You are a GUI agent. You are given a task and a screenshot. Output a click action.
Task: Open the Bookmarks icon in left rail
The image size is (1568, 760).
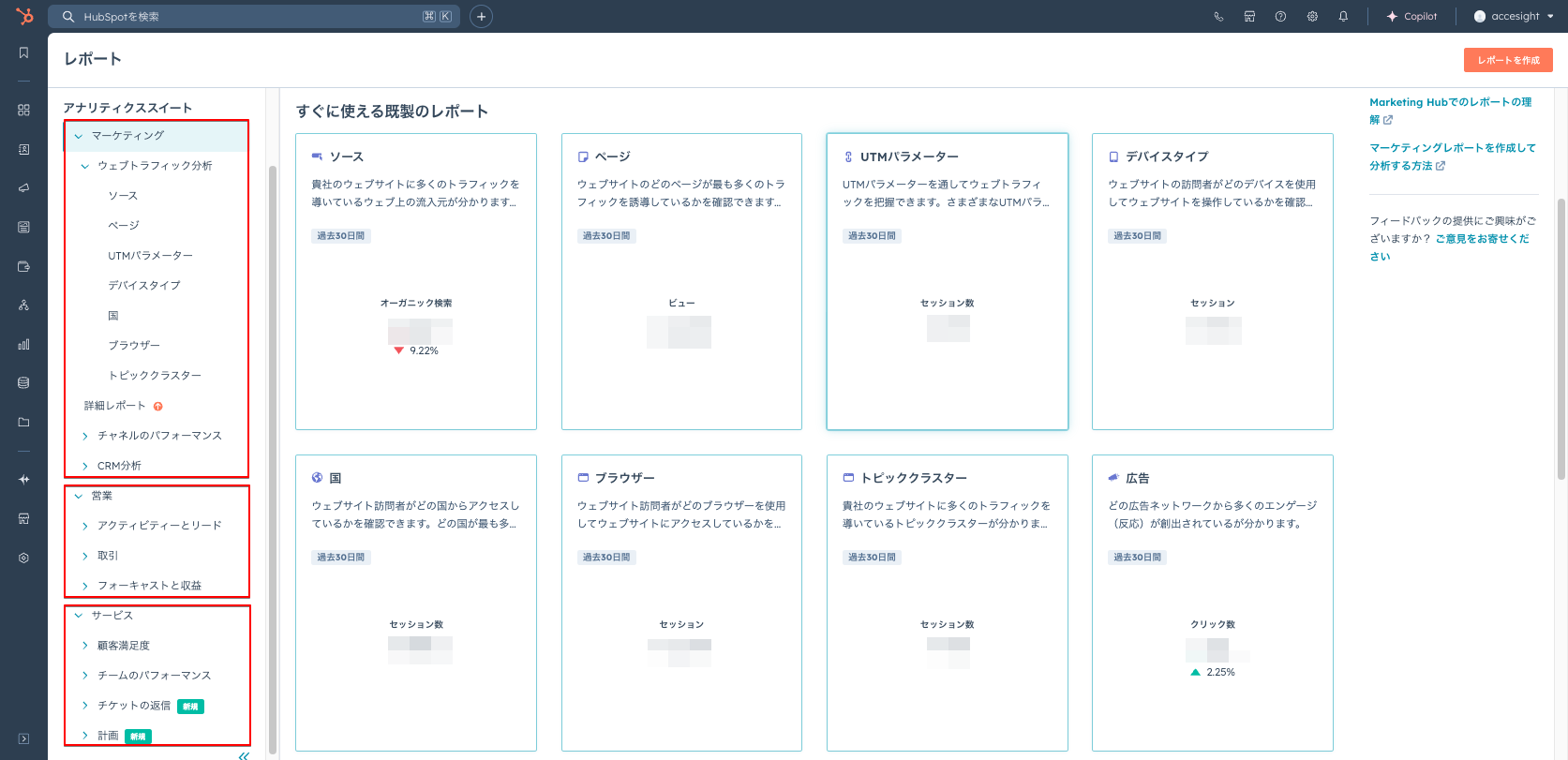tap(23, 53)
